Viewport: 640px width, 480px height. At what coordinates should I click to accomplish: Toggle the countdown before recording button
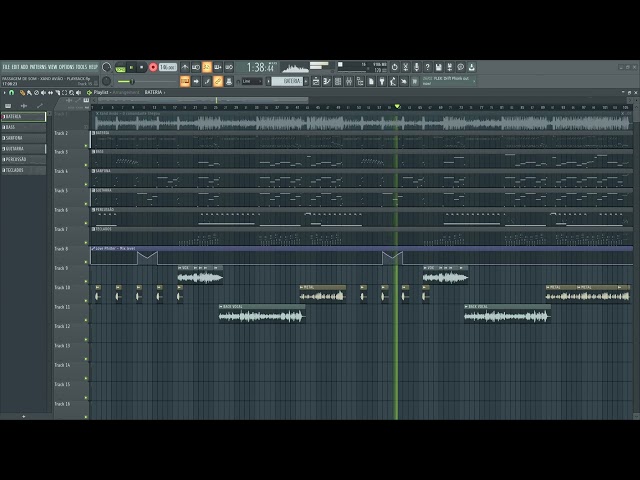[207, 67]
